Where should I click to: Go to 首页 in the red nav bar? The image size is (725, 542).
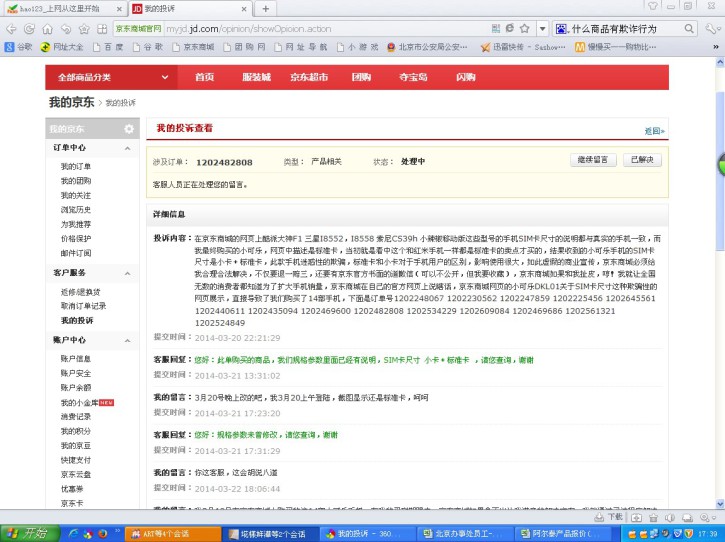(204, 77)
